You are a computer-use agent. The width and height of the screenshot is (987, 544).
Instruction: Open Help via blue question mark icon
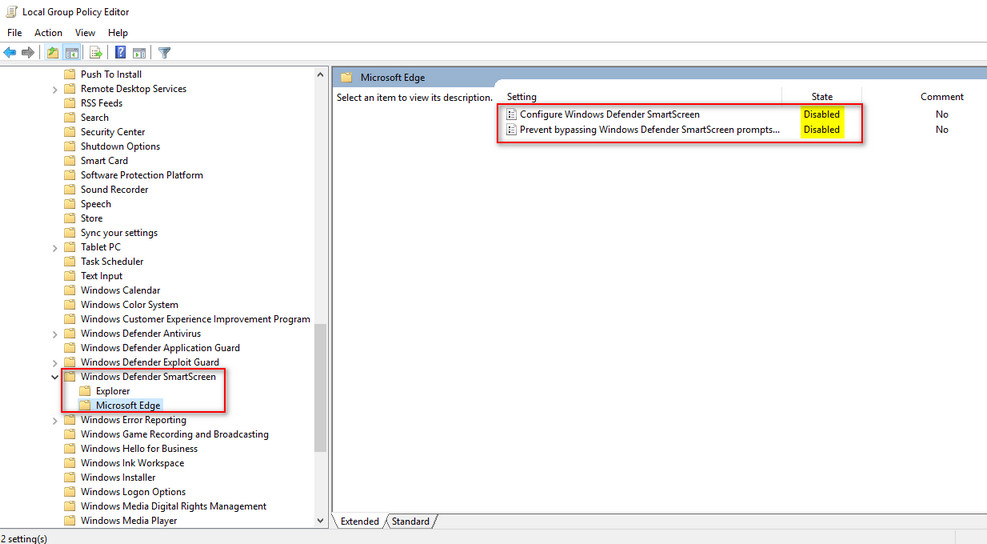point(120,53)
